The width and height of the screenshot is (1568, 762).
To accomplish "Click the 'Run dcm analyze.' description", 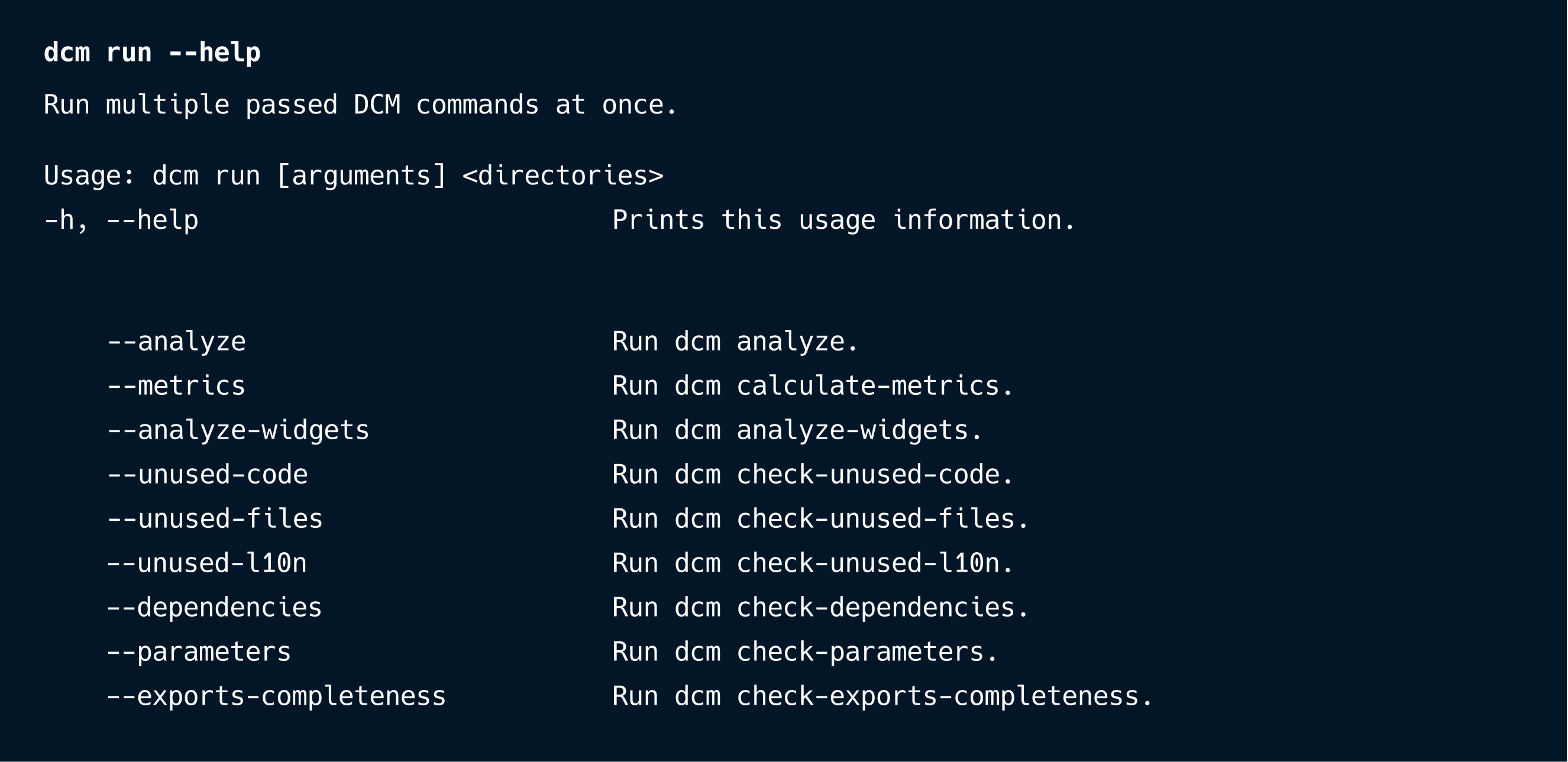I will (735, 342).
